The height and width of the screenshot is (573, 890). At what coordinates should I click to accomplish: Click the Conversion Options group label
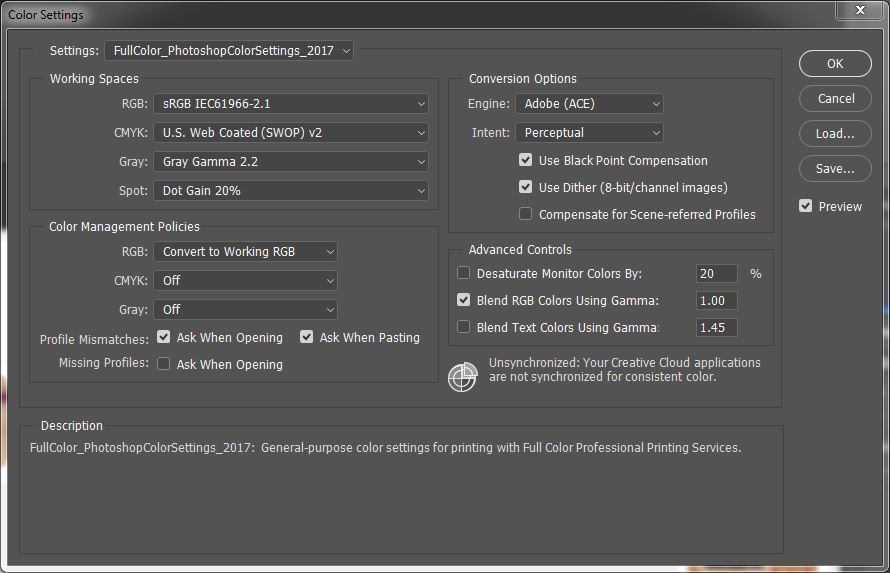522,79
